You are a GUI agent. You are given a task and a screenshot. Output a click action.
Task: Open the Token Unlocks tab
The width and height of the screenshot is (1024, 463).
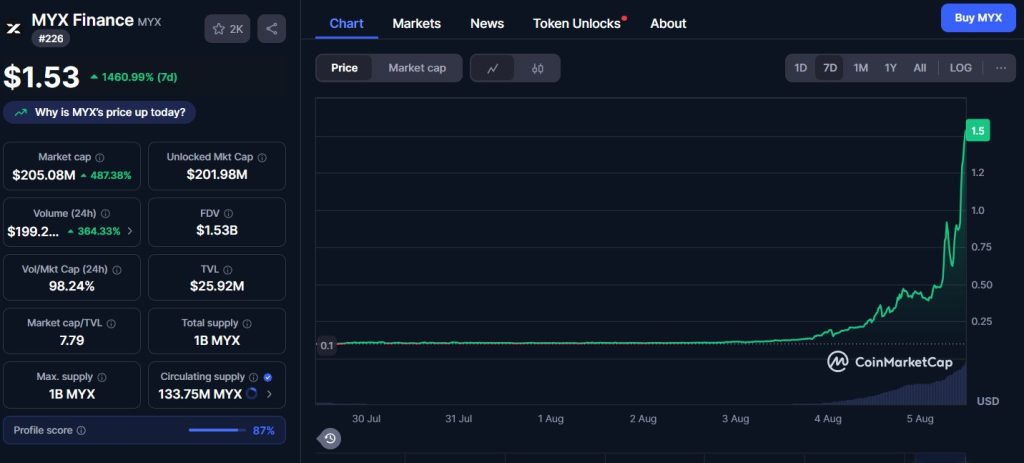coord(577,24)
